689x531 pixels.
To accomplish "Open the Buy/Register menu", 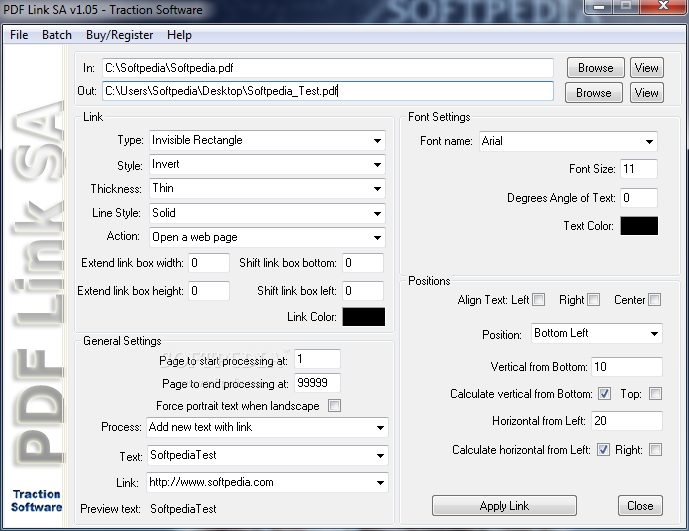I will pyautogui.click(x=120, y=35).
